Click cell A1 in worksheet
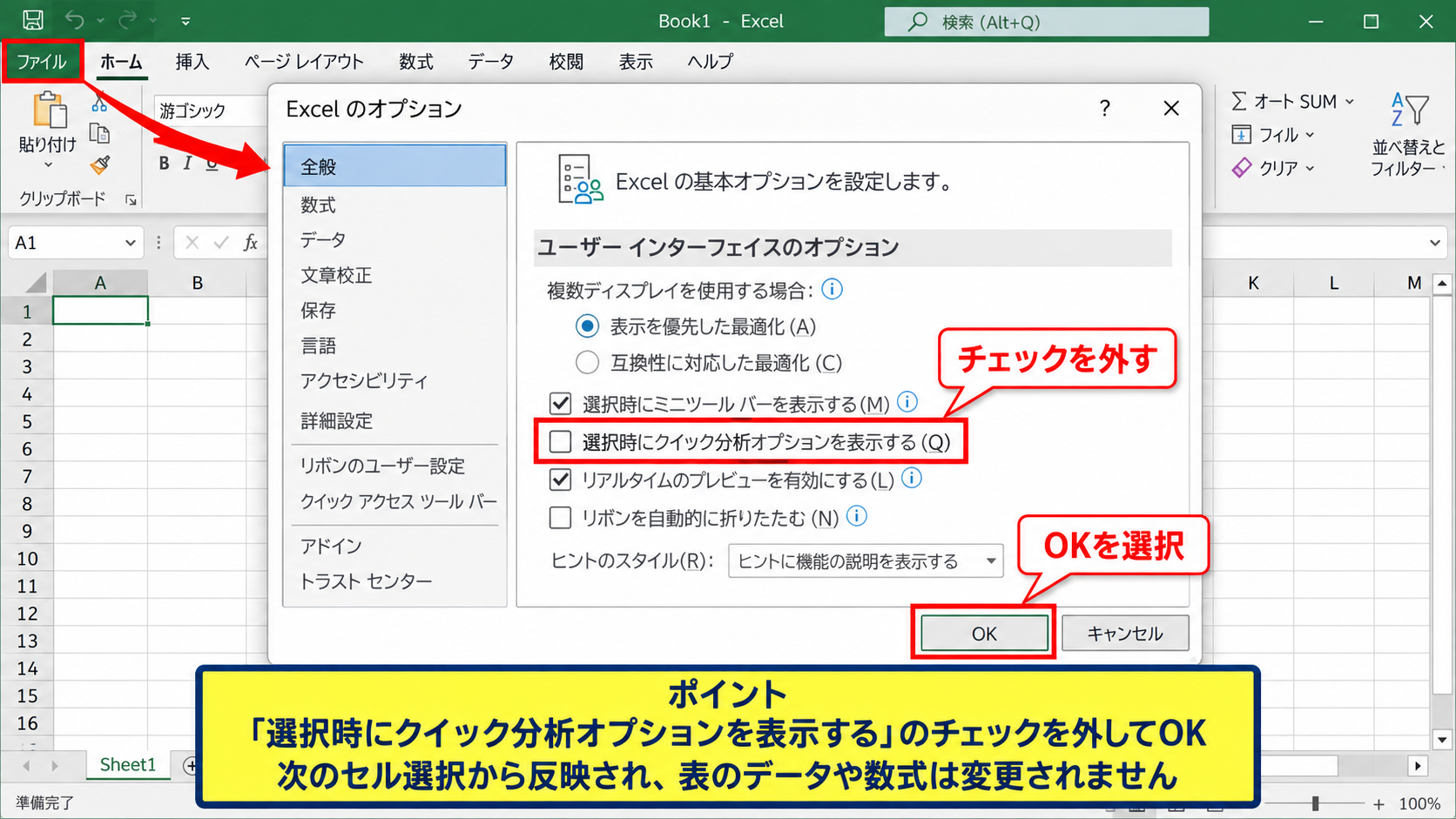Image resolution: width=1456 pixels, height=819 pixels. pyautogui.click(x=100, y=311)
